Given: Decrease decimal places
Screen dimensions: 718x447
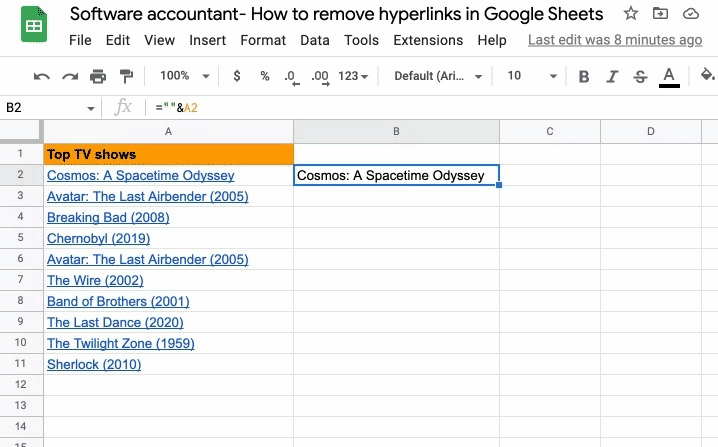Looking at the screenshot, I should (291, 77).
